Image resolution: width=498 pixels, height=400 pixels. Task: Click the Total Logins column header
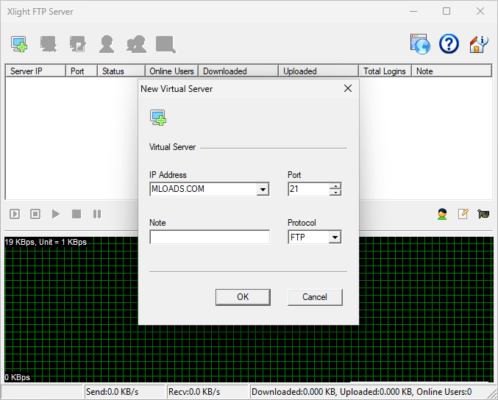(385, 71)
